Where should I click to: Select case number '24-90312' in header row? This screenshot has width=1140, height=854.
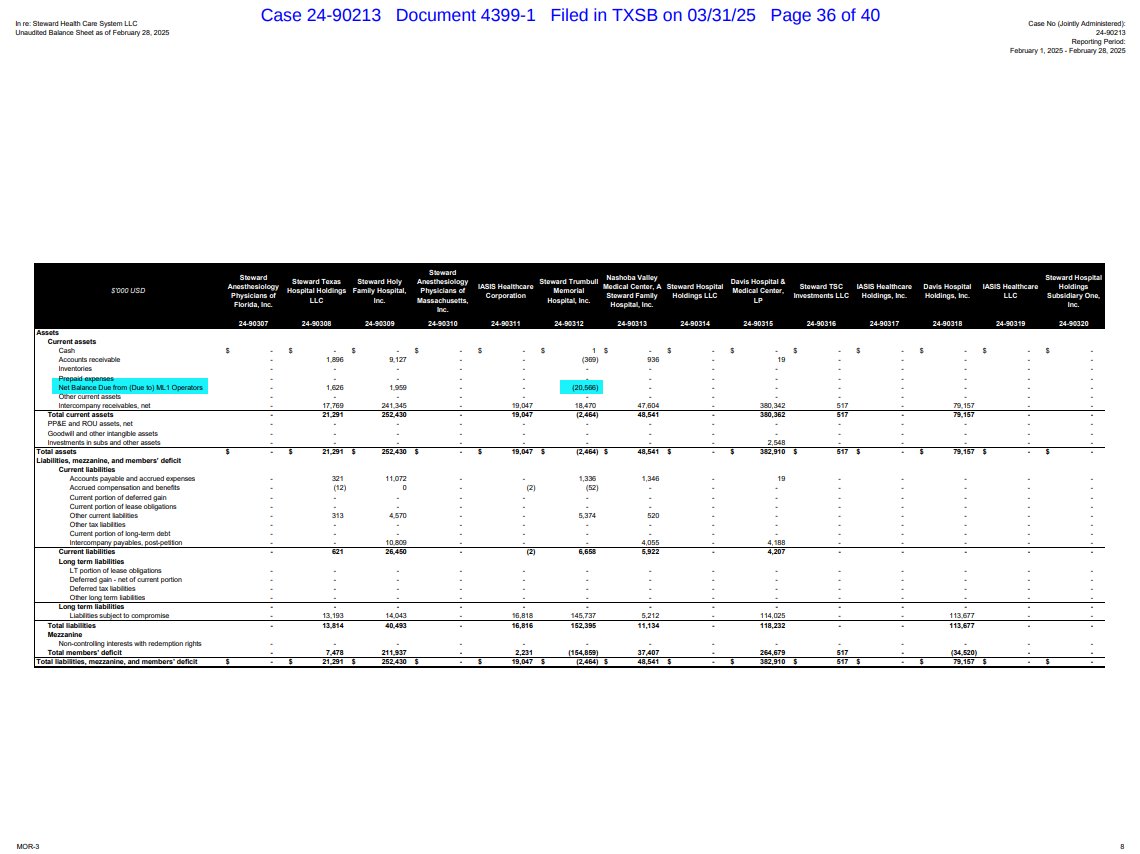click(569, 323)
